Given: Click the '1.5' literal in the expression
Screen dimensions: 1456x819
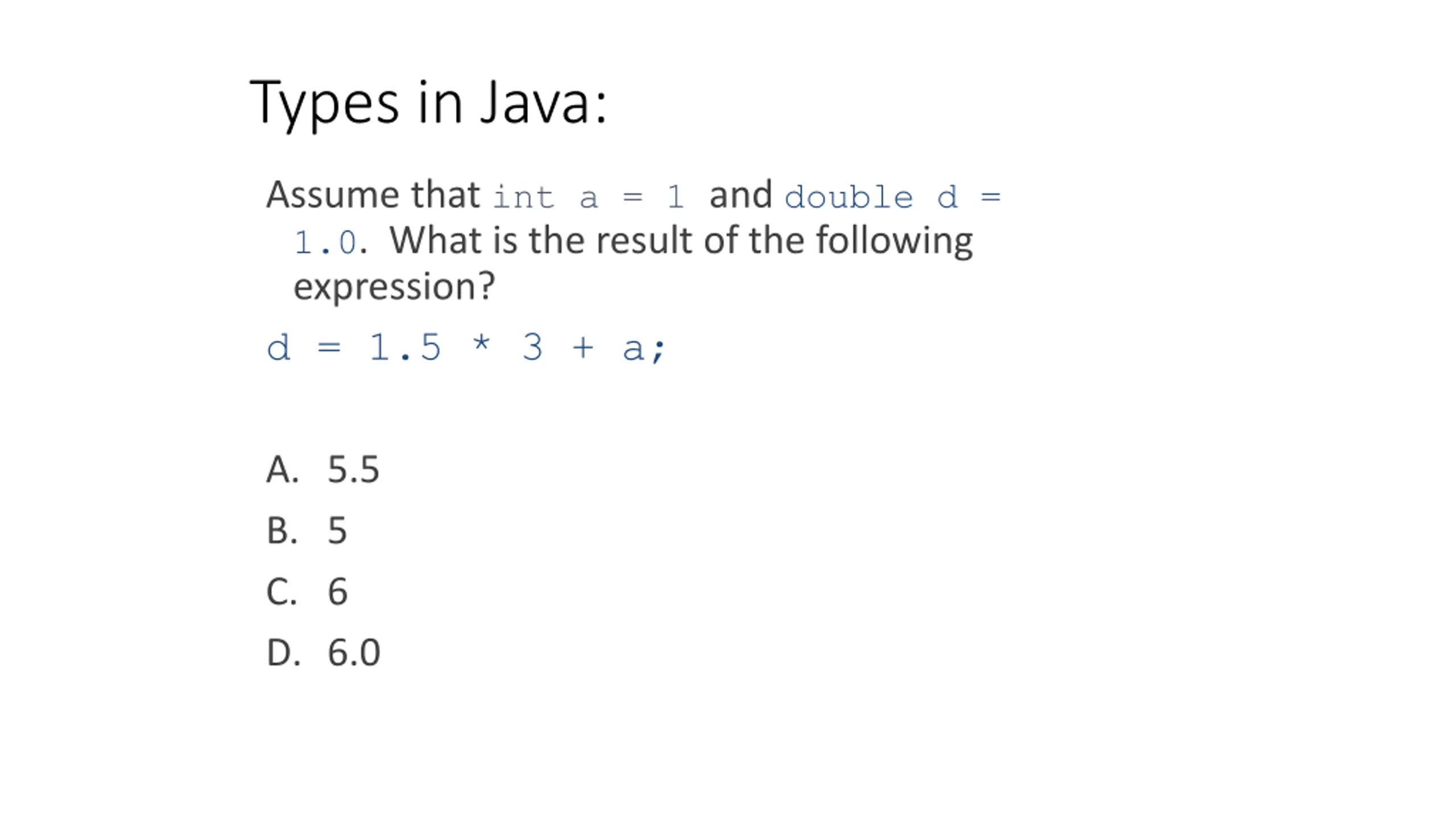Looking at the screenshot, I should click(x=405, y=347).
